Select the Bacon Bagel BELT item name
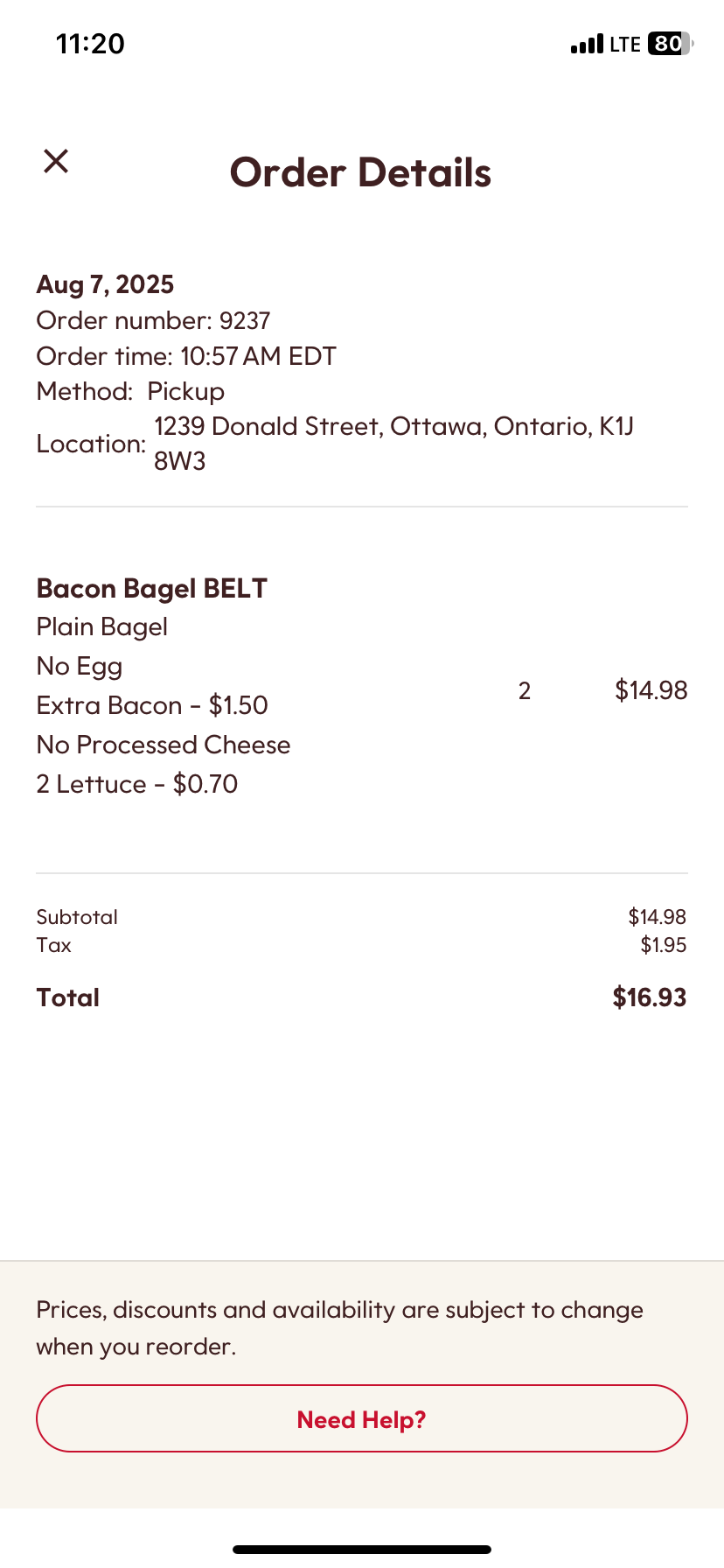Viewport: 724px width, 1568px height. [151, 588]
